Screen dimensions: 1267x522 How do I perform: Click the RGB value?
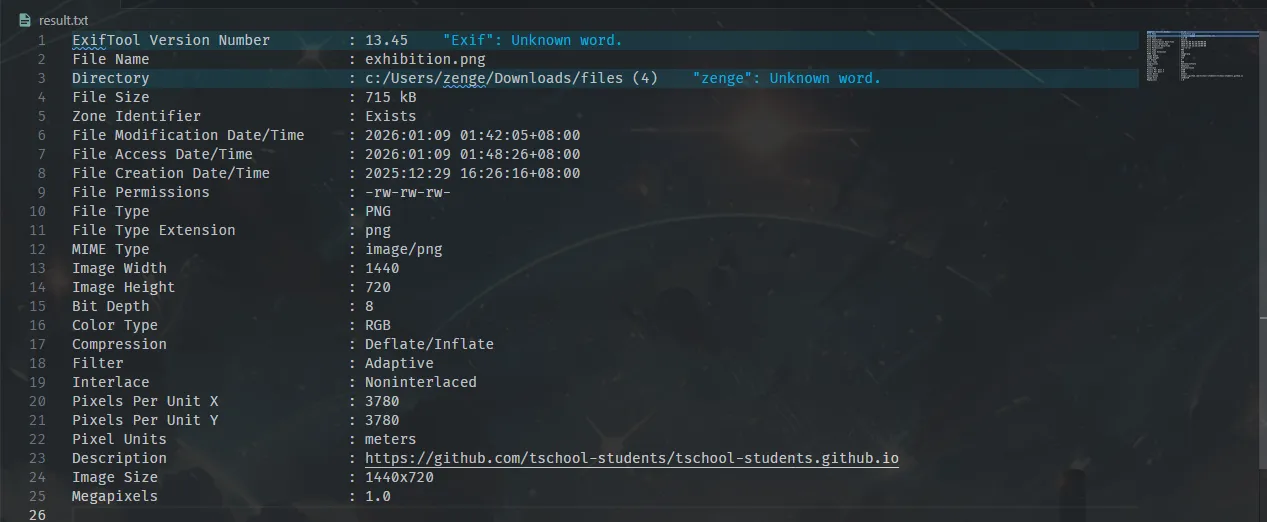pyautogui.click(x=378, y=325)
